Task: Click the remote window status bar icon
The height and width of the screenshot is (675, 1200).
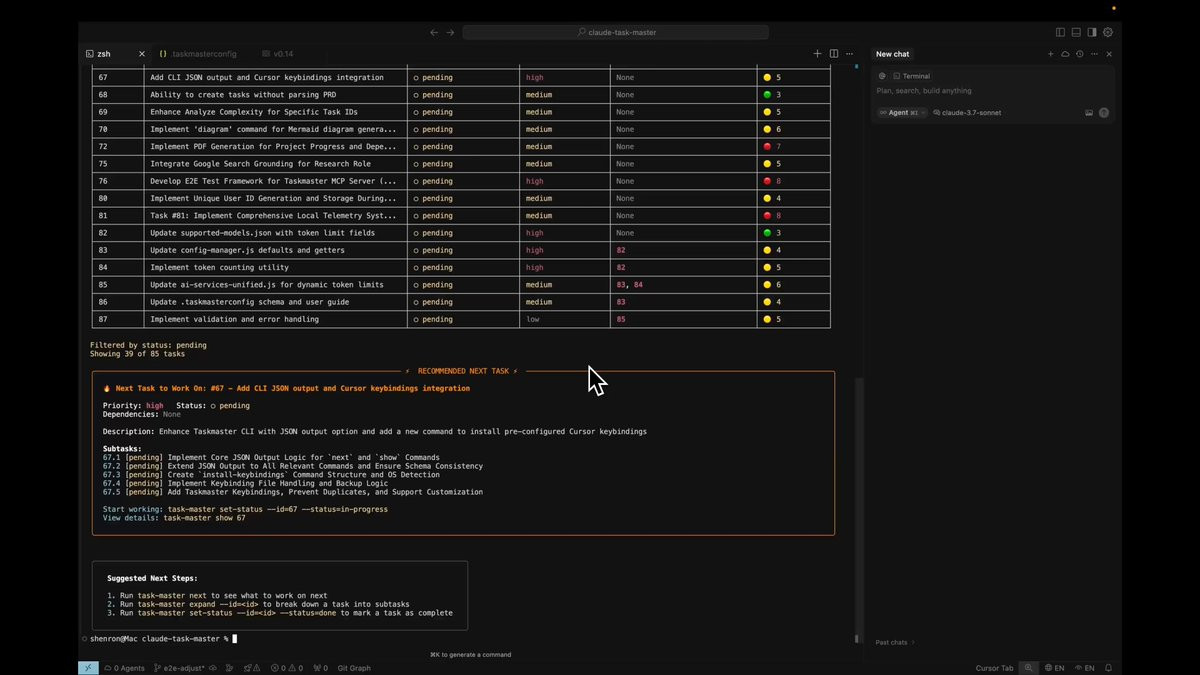Action: click(x=88, y=668)
